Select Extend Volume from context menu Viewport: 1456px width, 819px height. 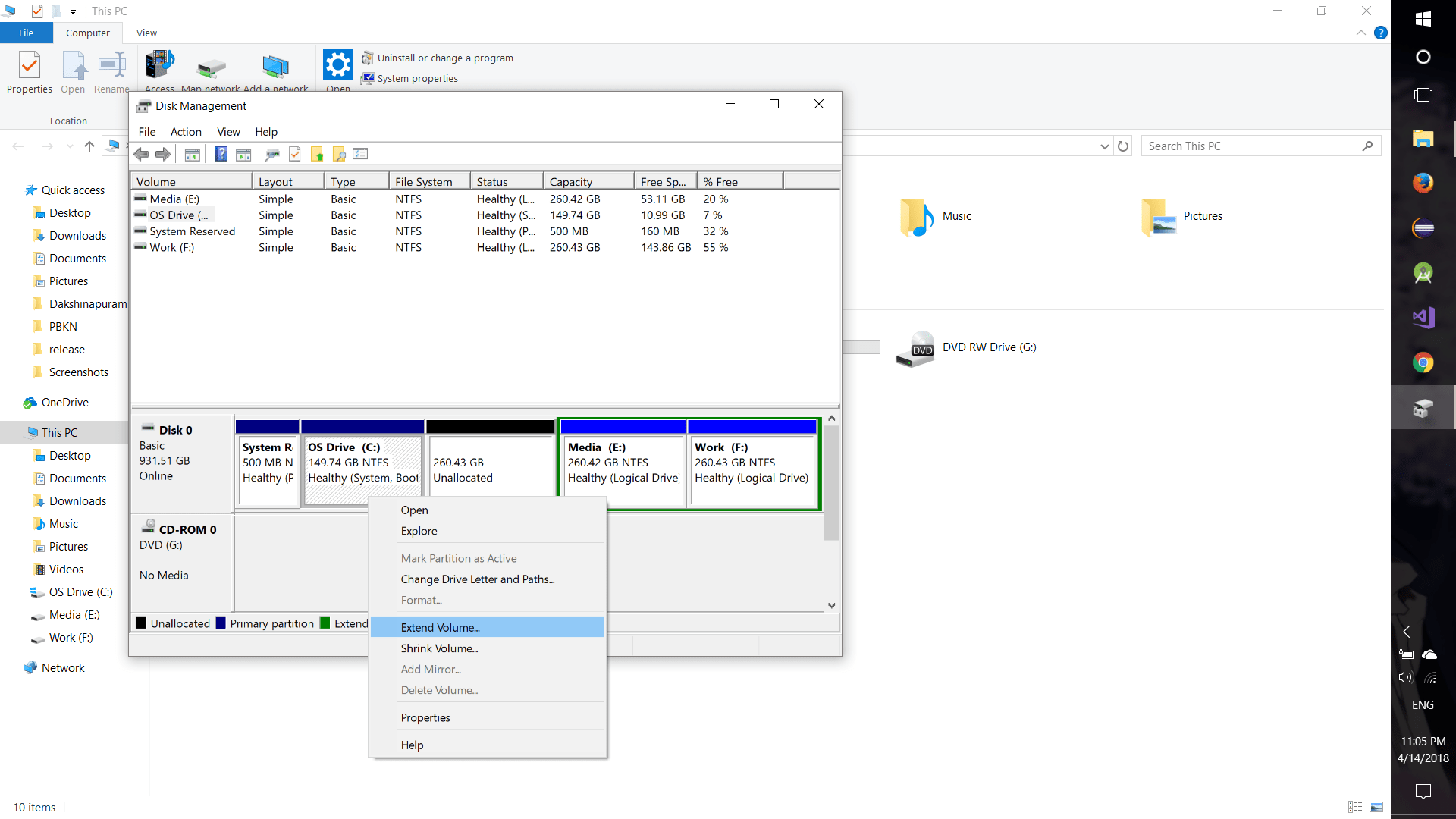pyautogui.click(x=440, y=627)
